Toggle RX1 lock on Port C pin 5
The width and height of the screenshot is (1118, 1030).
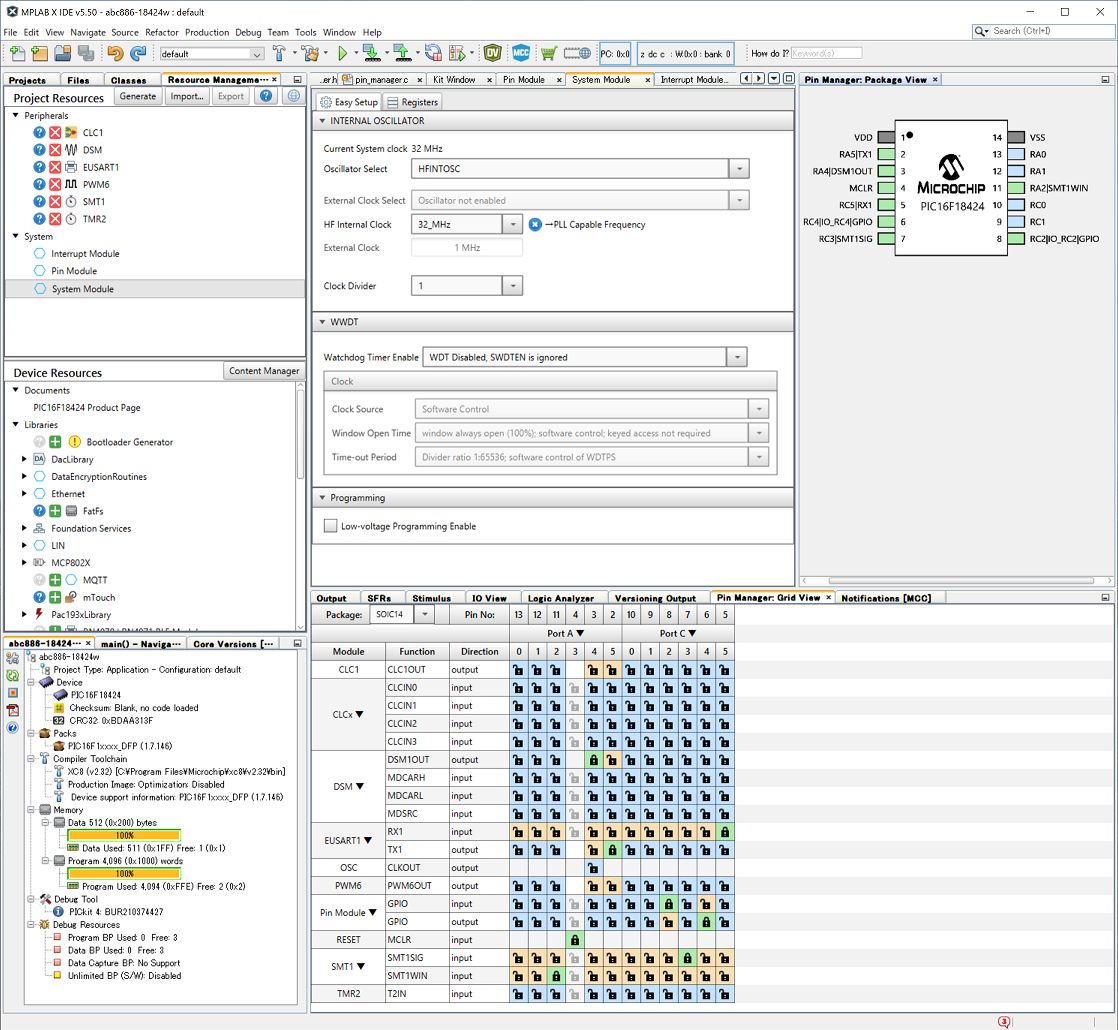tap(725, 832)
